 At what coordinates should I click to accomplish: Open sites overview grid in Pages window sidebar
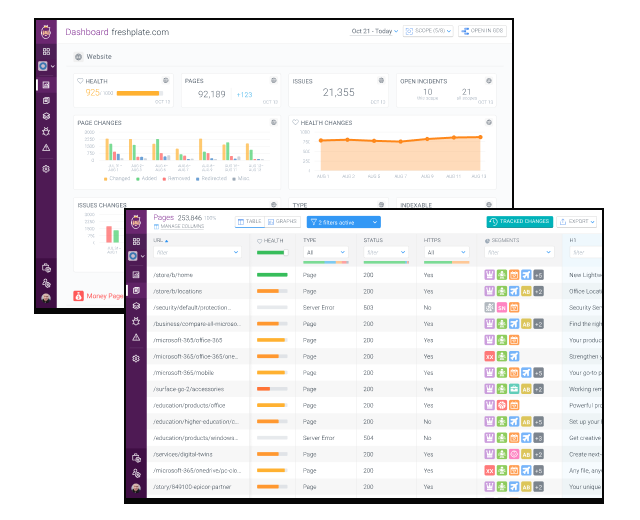coord(136,241)
